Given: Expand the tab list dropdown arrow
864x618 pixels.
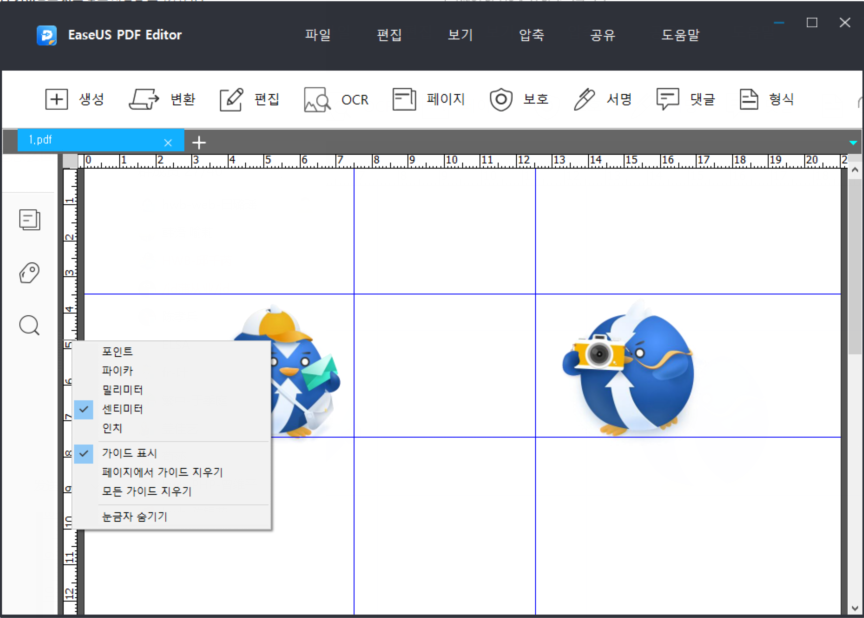Looking at the screenshot, I should 853,143.
